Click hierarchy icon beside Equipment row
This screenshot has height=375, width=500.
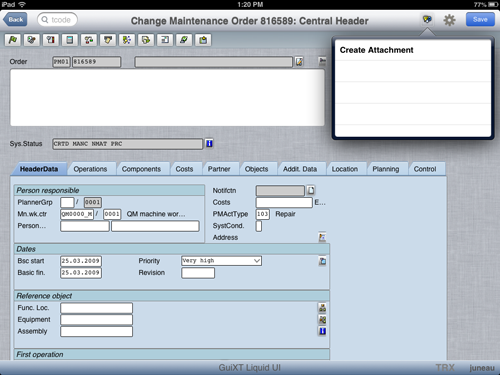pyautogui.click(x=322, y=319)
